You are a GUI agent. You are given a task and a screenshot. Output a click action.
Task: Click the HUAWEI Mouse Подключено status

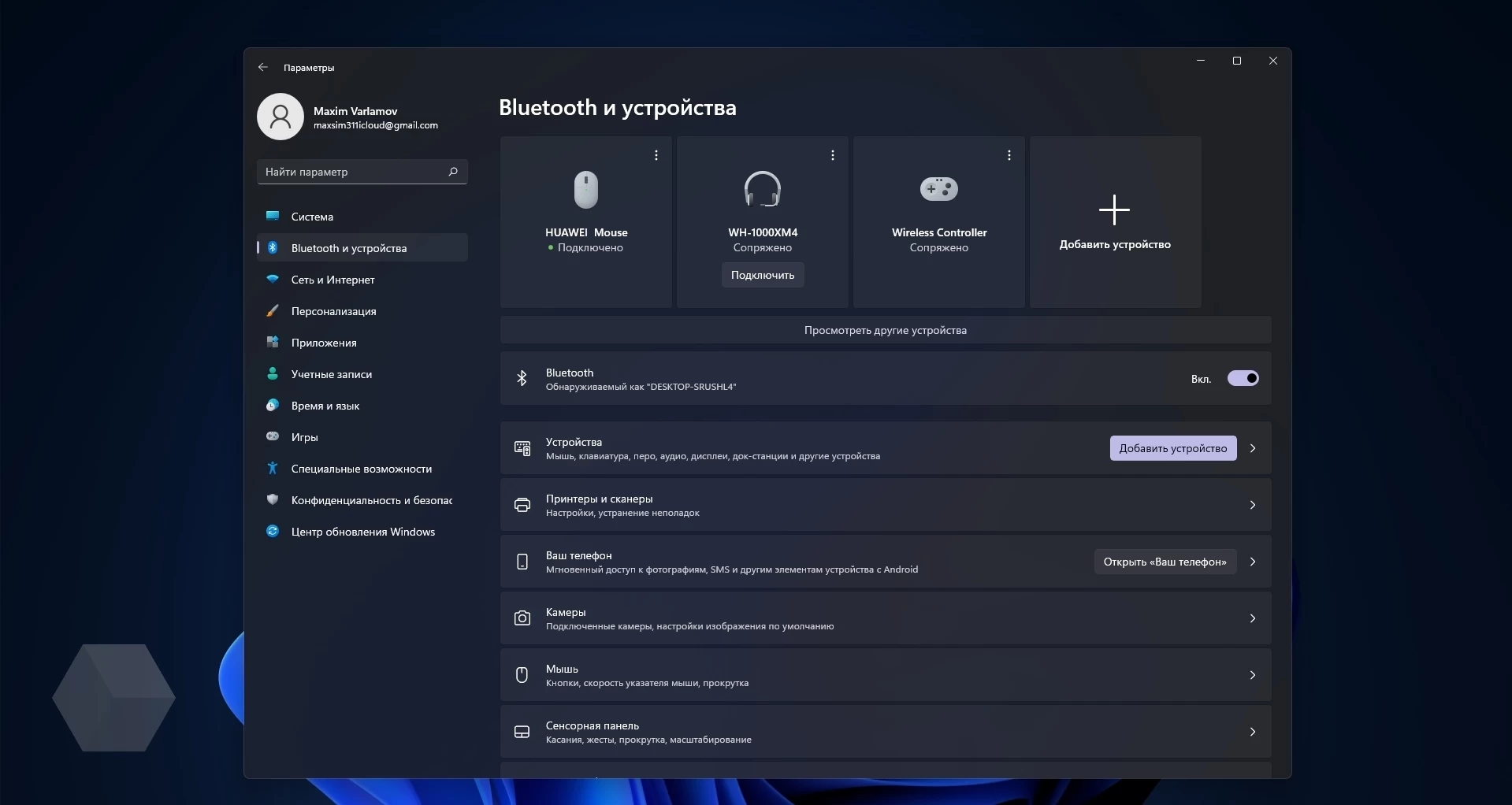point(586,247)
